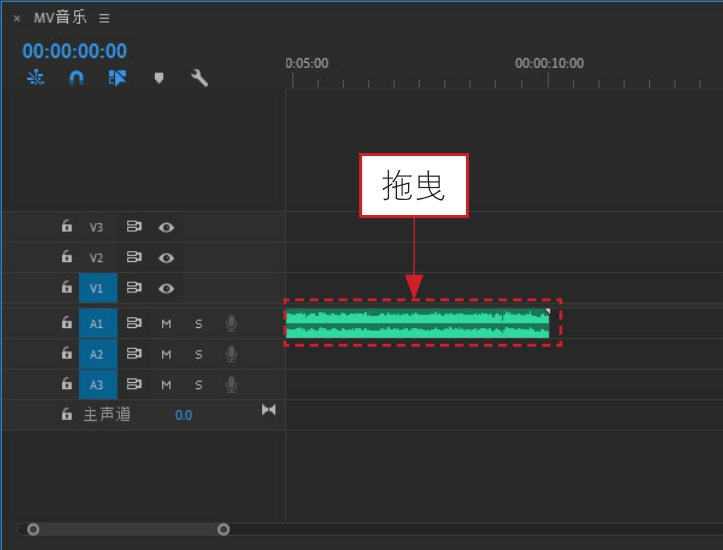Click track target button A1

coord(98,324)
